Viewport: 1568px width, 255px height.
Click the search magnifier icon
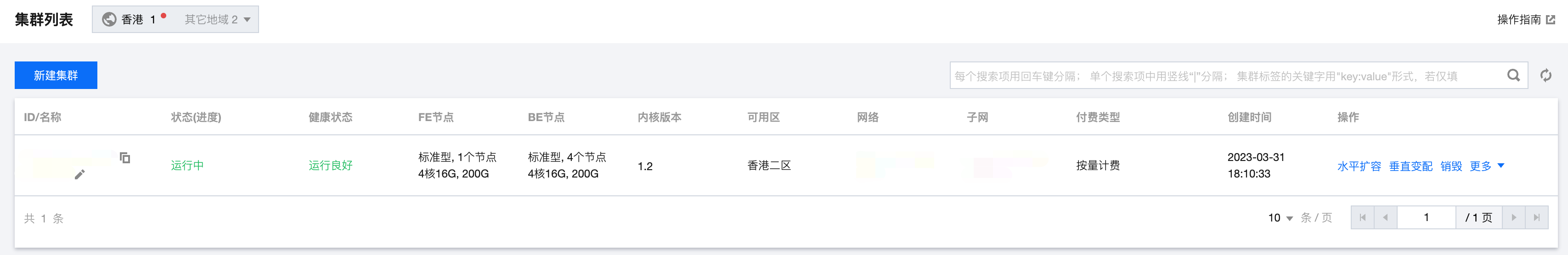coord(1513,75)
